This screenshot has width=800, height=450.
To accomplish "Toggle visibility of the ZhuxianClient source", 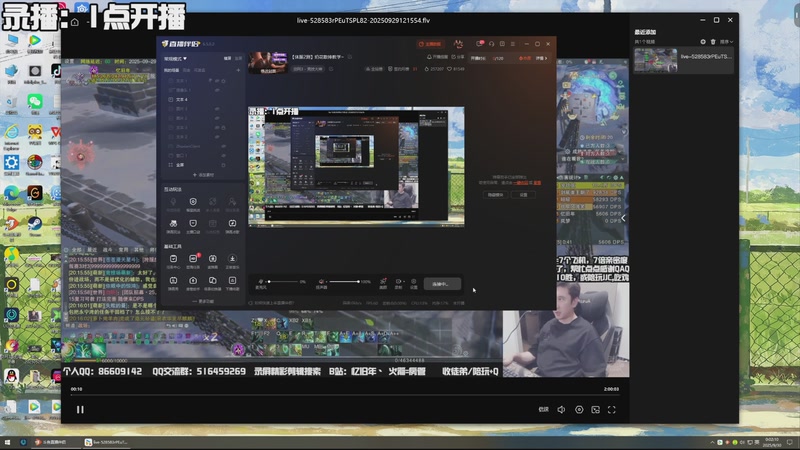I will (223, 146).
